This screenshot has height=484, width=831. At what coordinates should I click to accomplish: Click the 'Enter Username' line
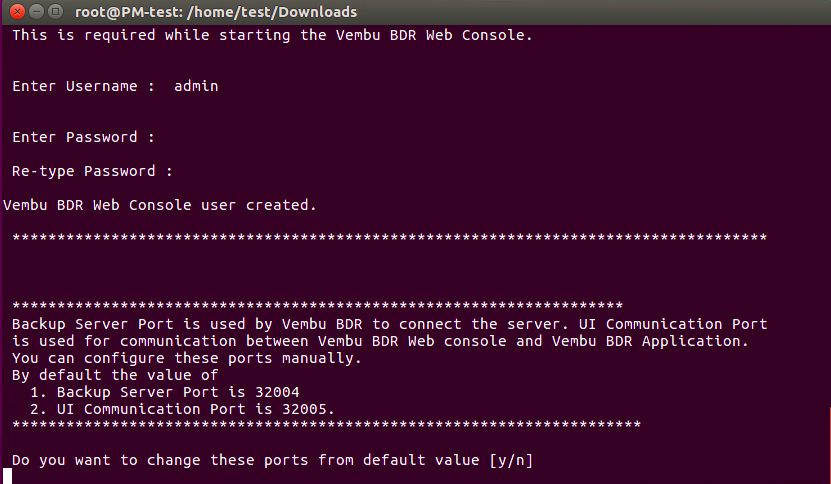click(x=115, y=86)
